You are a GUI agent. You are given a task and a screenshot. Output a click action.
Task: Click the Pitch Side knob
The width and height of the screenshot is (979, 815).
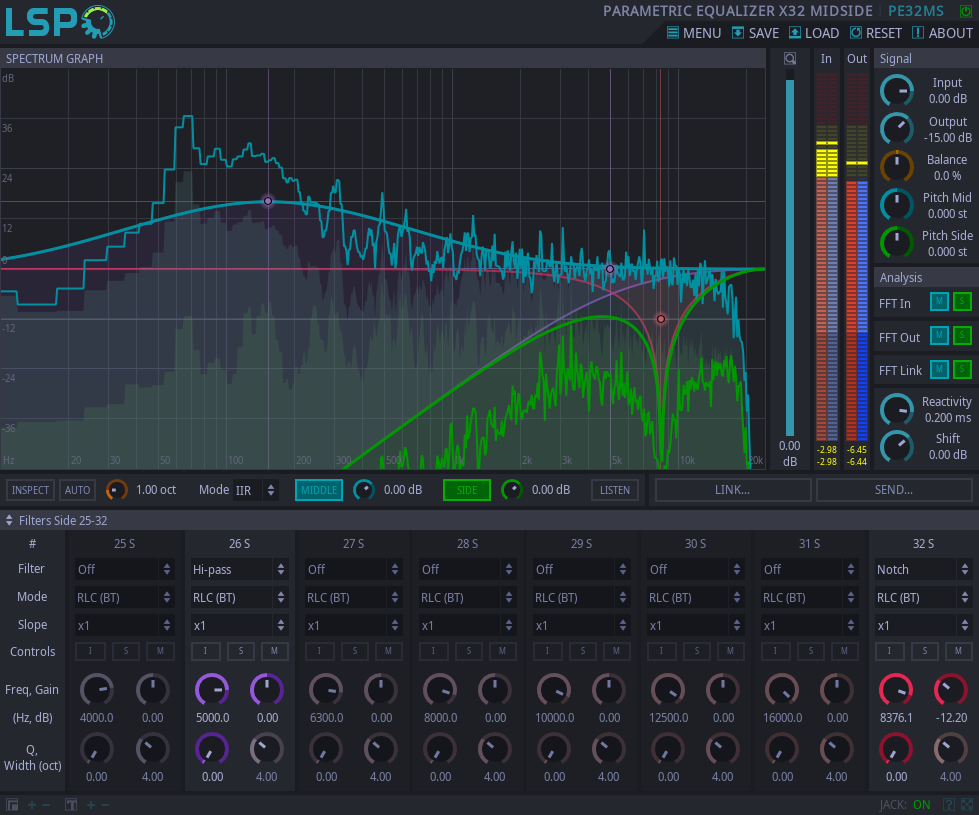point(897,244)
